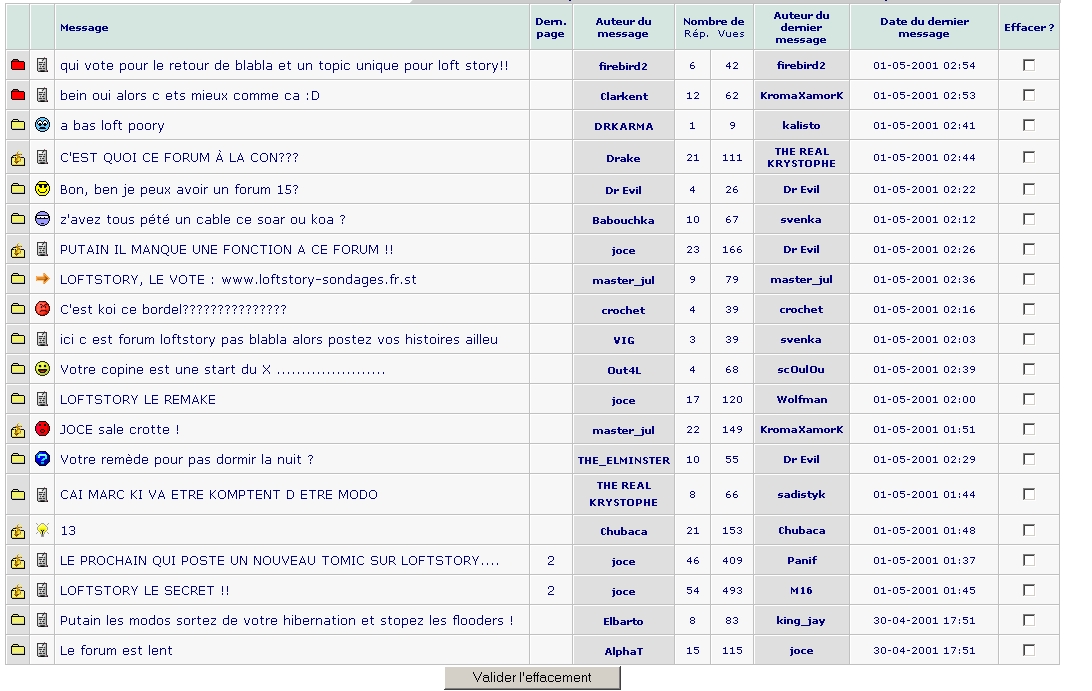This screenshot has height=691, width=1092.
Task: Open the topic 'C'EST QUOI CE FORUM À LA CON???'
Action: (x=179, y=158)
